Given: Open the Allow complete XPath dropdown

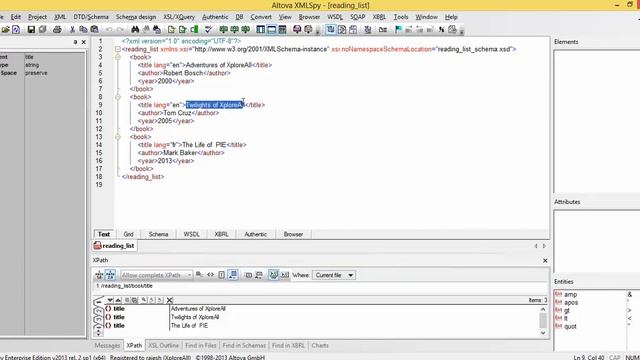Looking at the screenshot, I should click(189, 275).
